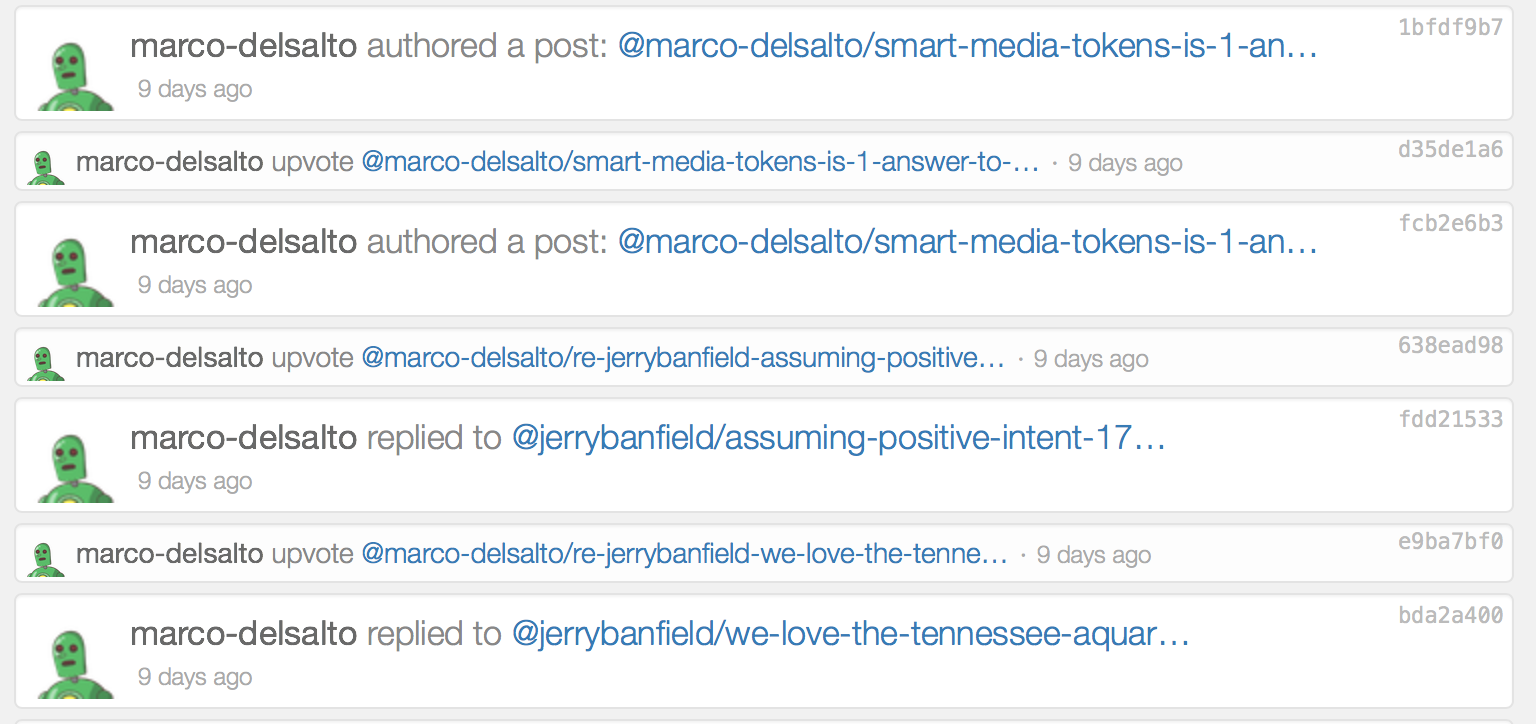Click transaction ID 1bfdf9b7
Image resolution: width=1536 pixels, height=724 pixels.
pyautogui.click(x=1450, y=28)
